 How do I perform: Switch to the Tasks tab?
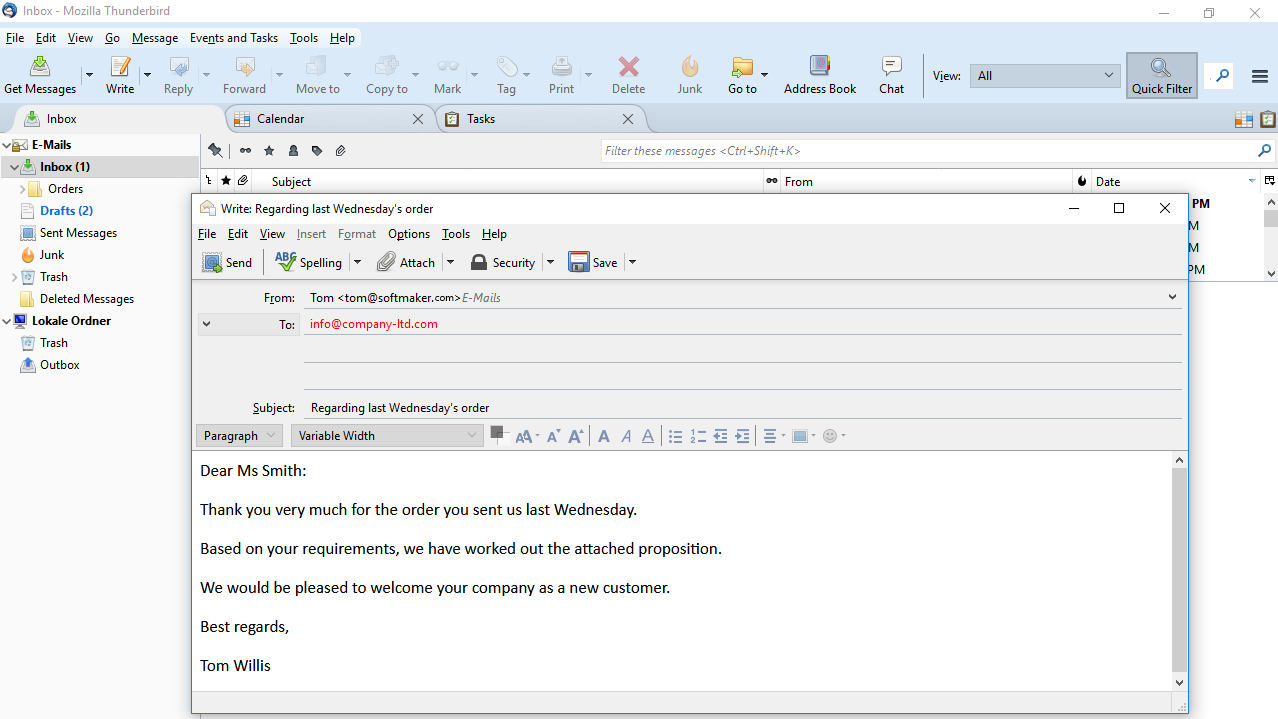[540, 119]
